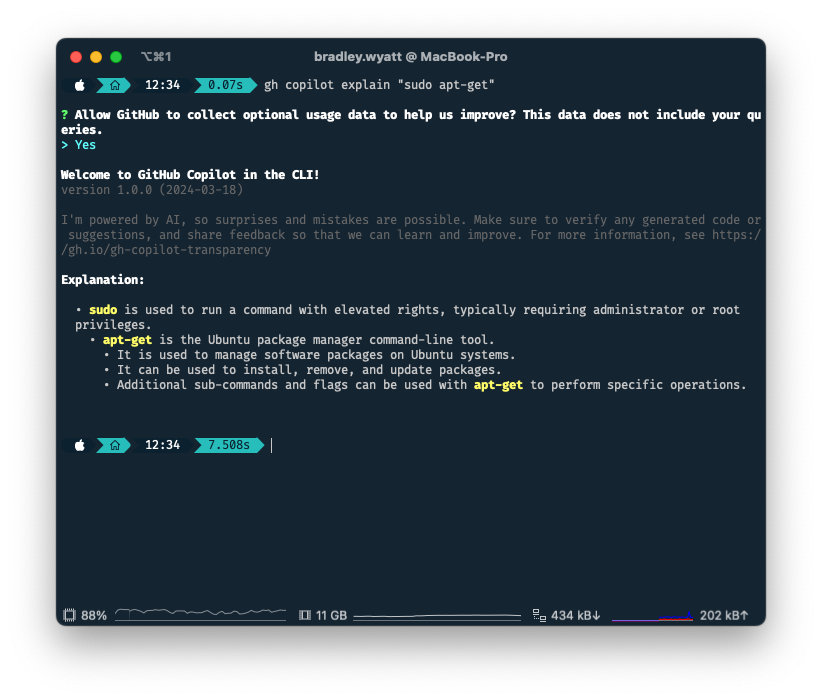This screenshot has width=822, height=700.
Task: Select the Yes answer line
Action: (x=79, y=145)
